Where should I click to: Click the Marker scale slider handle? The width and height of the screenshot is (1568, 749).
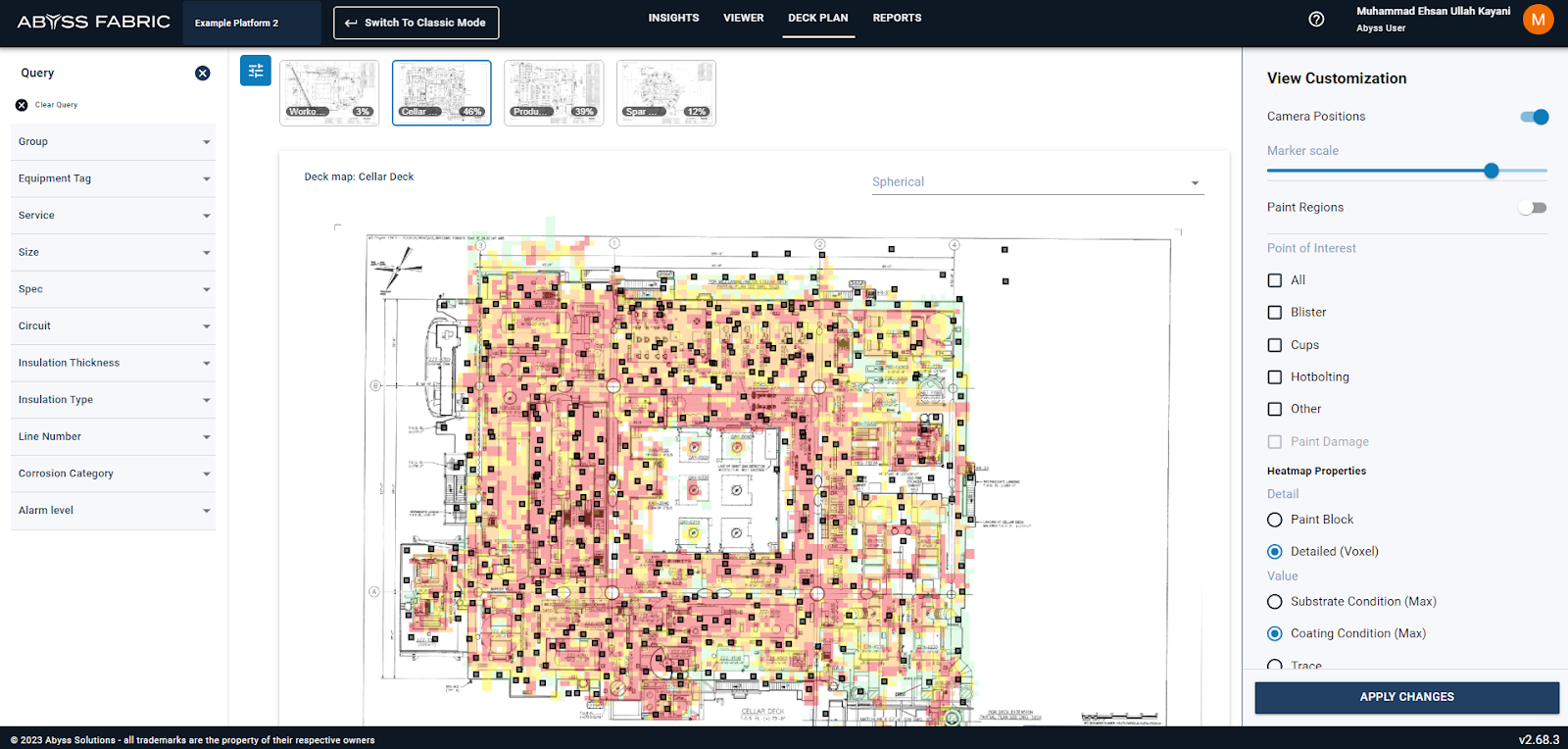(1492, 171)
